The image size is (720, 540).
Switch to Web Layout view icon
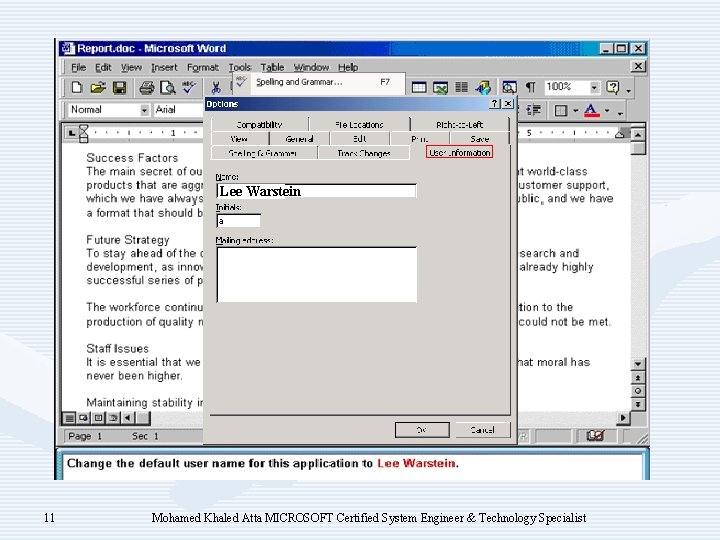tap(84, 418)
